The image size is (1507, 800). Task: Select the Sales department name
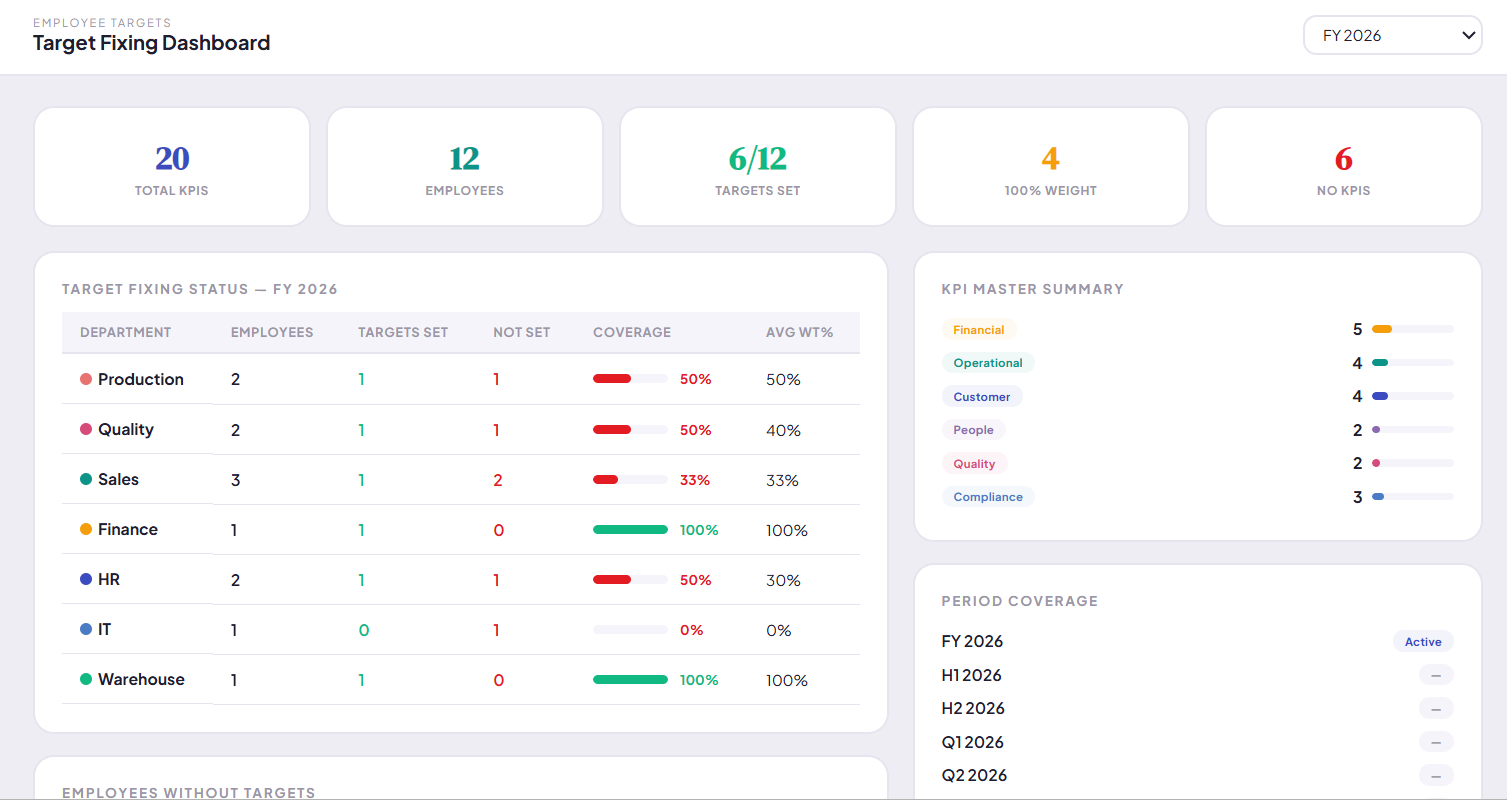pyautogui.click(x=118, y=480)
